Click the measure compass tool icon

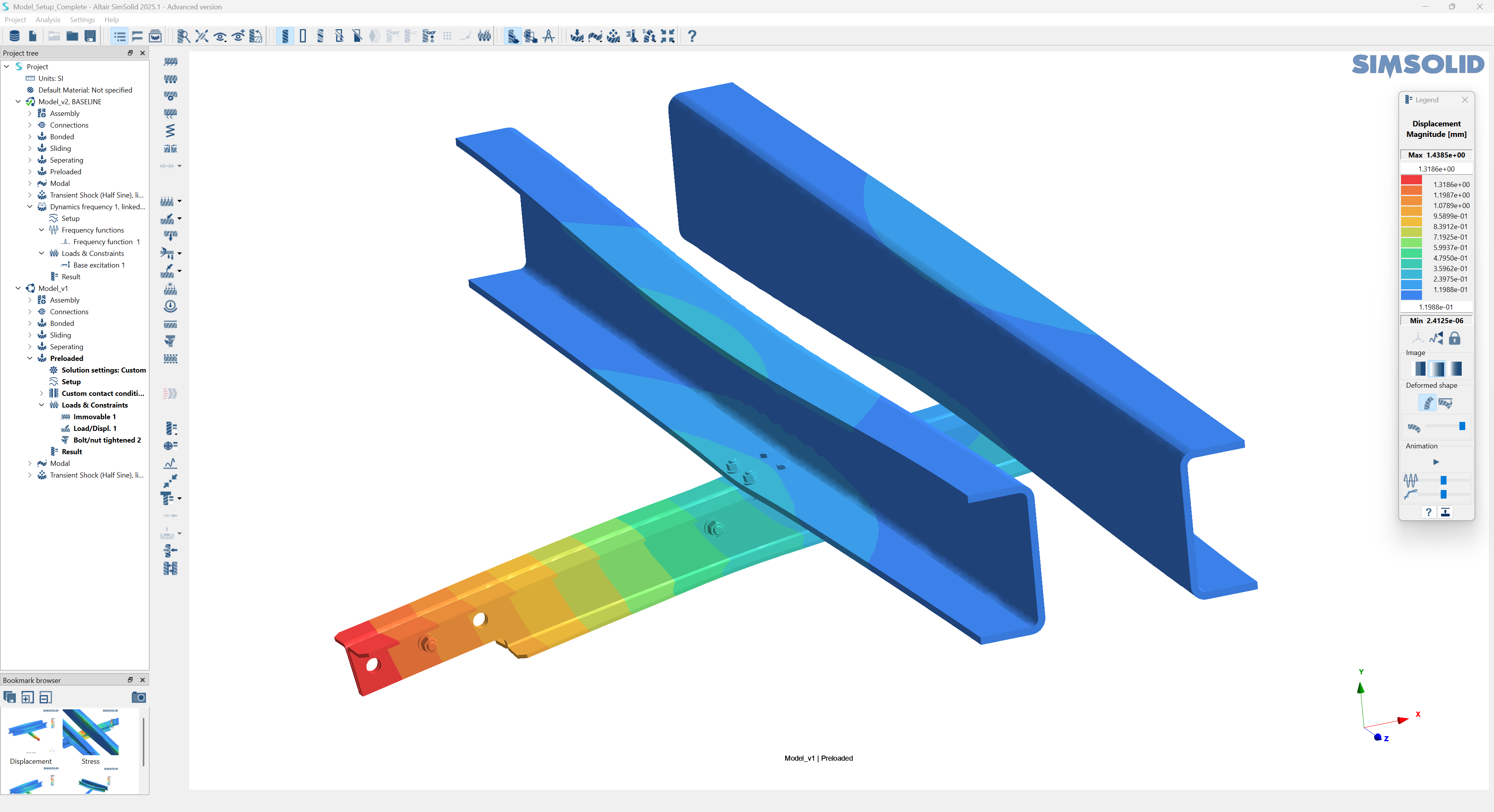549,37
